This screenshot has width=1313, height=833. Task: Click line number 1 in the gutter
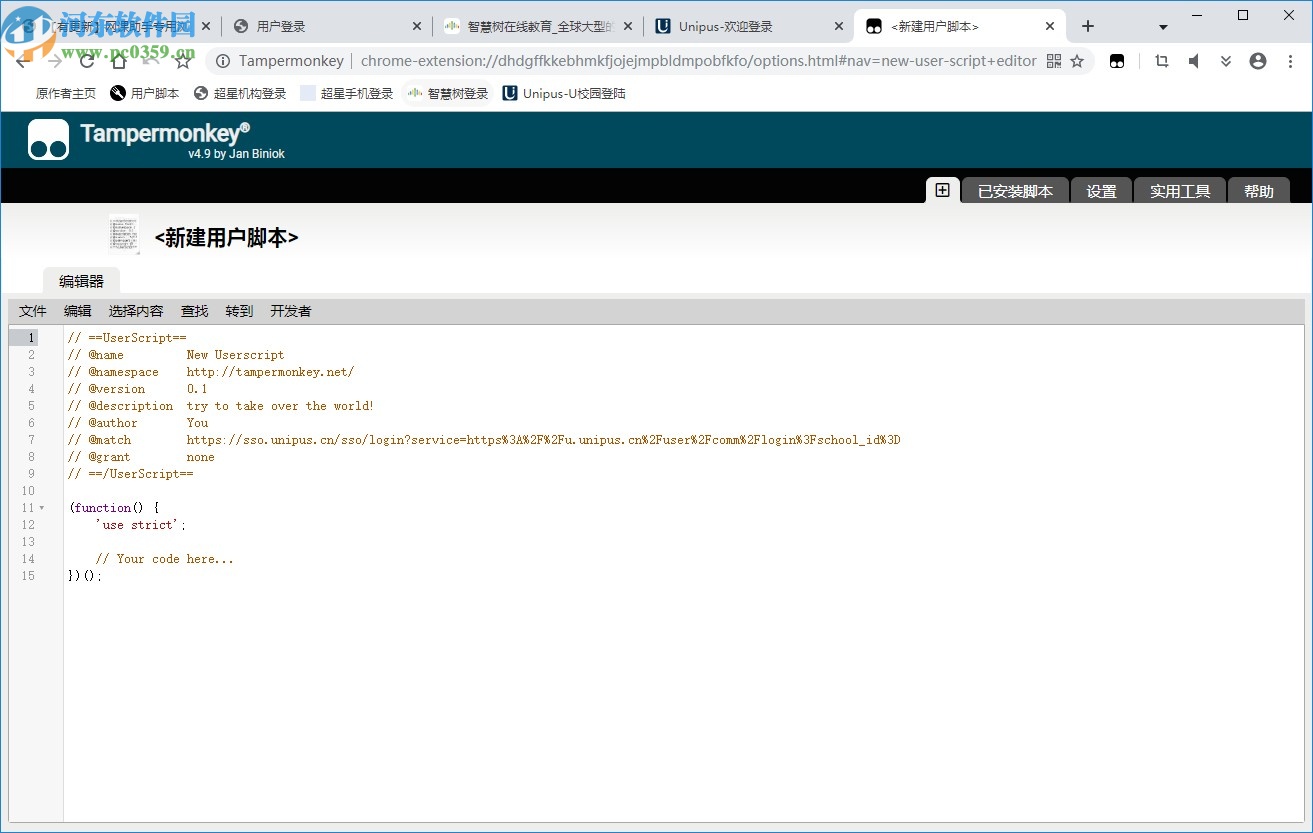31,338
